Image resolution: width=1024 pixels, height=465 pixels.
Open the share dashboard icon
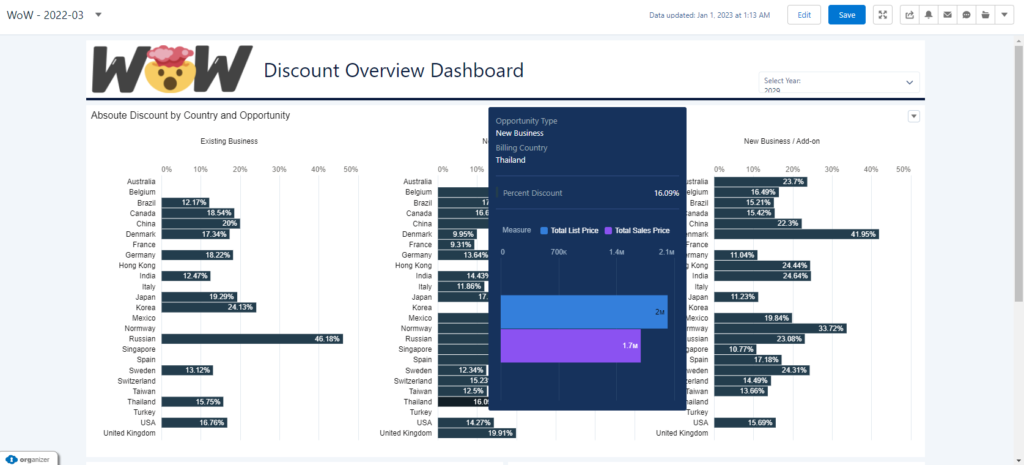(910, 15)
